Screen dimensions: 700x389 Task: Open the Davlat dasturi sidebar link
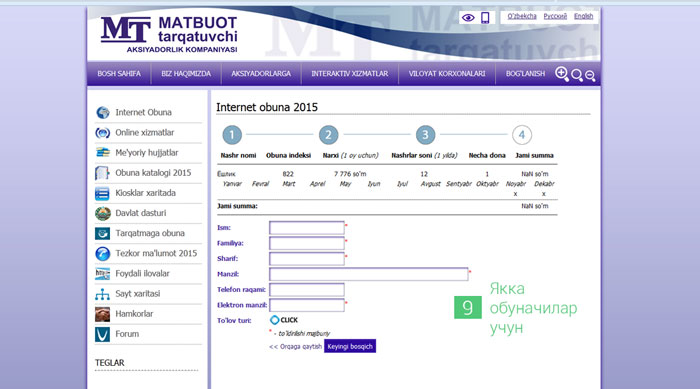pyautogui.click(x=141, y=213)
